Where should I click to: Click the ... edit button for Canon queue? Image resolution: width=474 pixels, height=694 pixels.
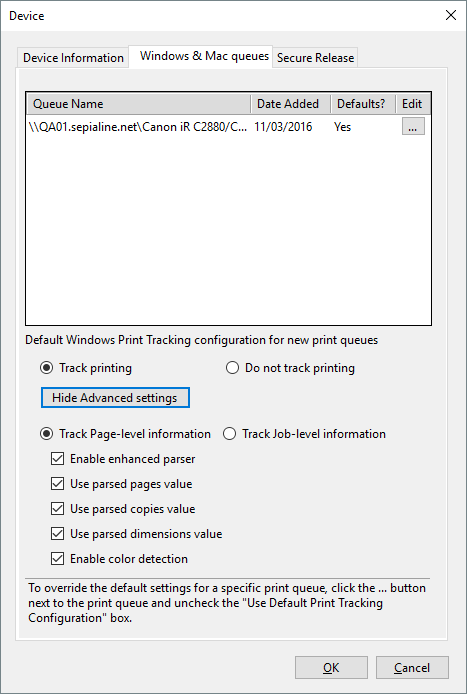(413, 127)
